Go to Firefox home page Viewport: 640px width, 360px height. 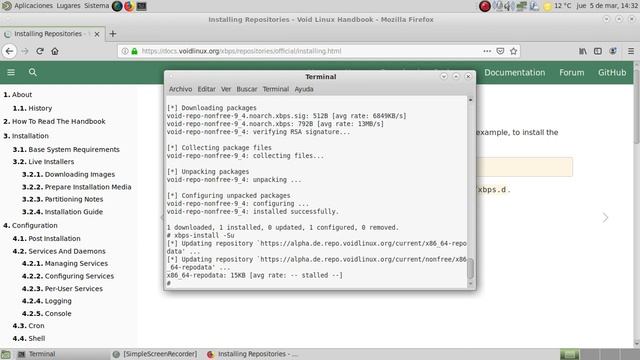pos(55,51)
